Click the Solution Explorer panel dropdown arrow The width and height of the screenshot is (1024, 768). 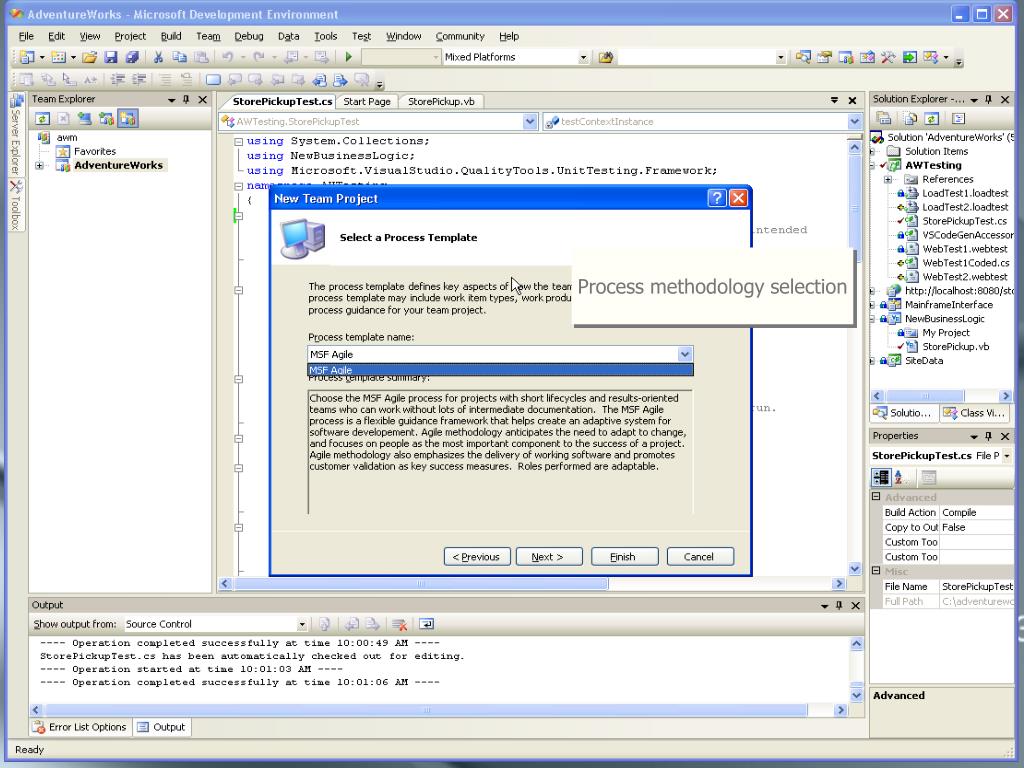point(974,100)
